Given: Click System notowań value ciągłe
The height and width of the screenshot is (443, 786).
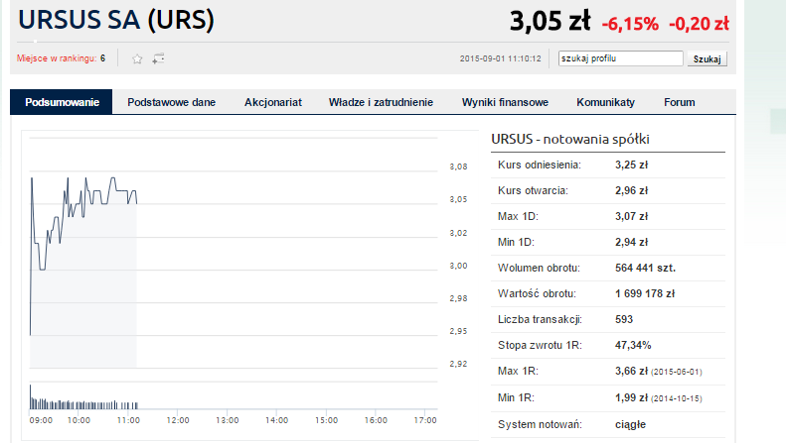Looking at the screenshot, I should [630, 424].
